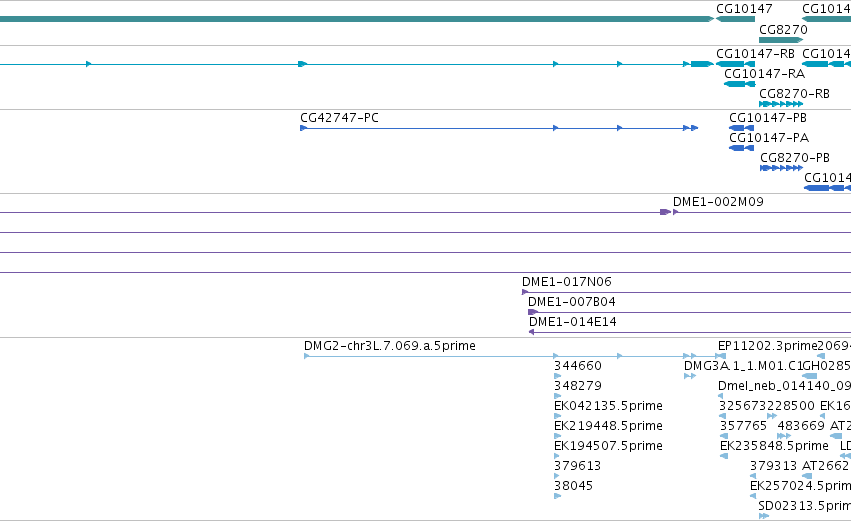Select the 483669 feature label
The image size is (851, 521).
pyautogui.click(x=801, y=426)
